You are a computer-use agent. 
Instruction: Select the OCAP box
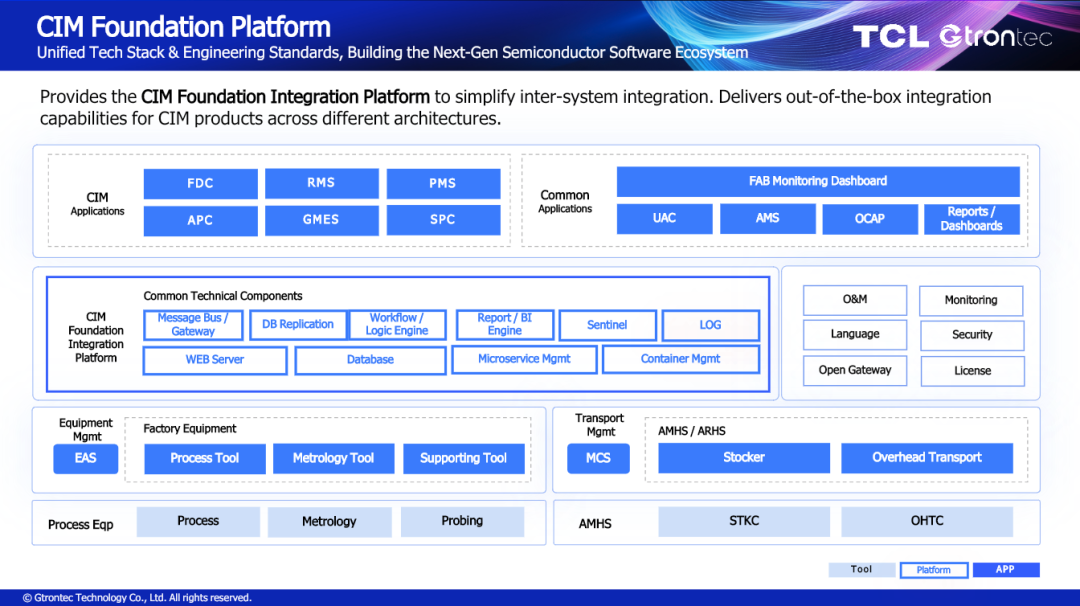point(870,218)
